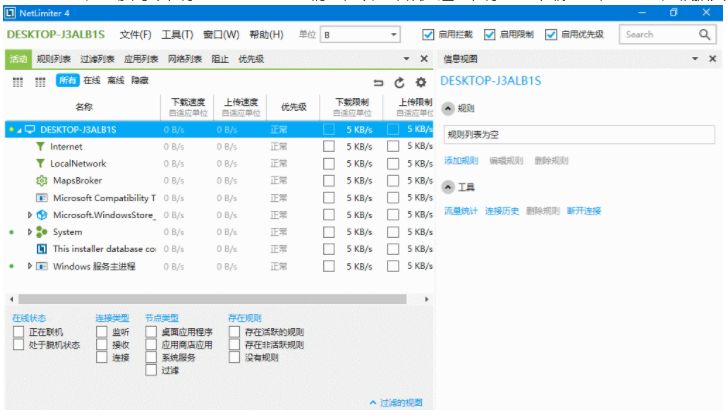Switch to the 应用列表 tab

[x=141, y=59]
